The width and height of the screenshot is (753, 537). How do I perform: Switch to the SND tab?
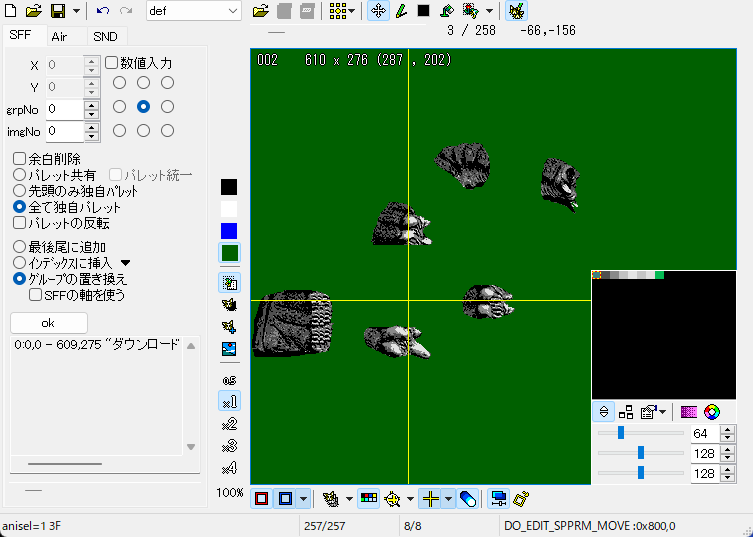[x=105, y=37]
